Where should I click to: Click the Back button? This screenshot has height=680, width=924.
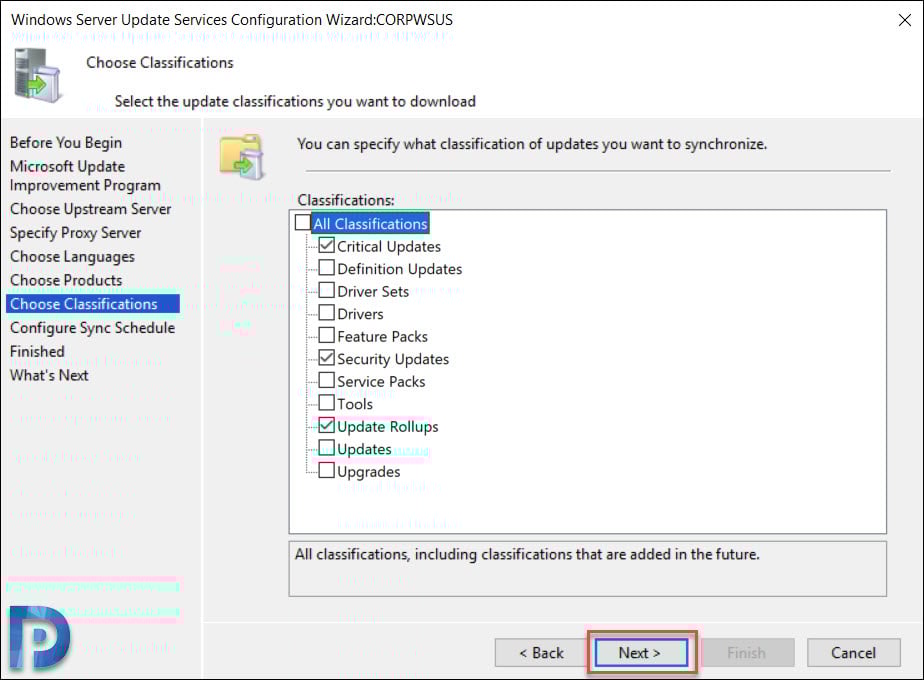541,653
